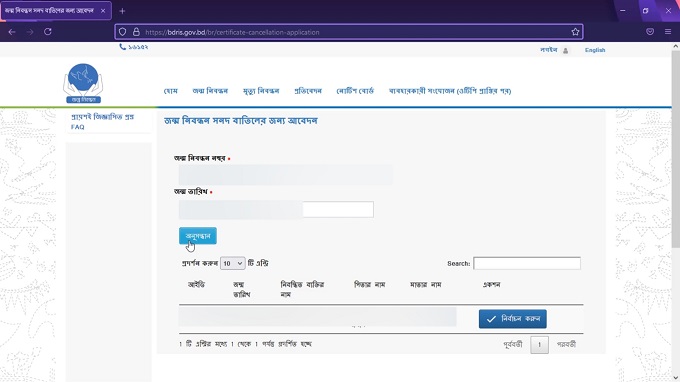
Task: Click the birth registration number field
Action: pos(285,175)
